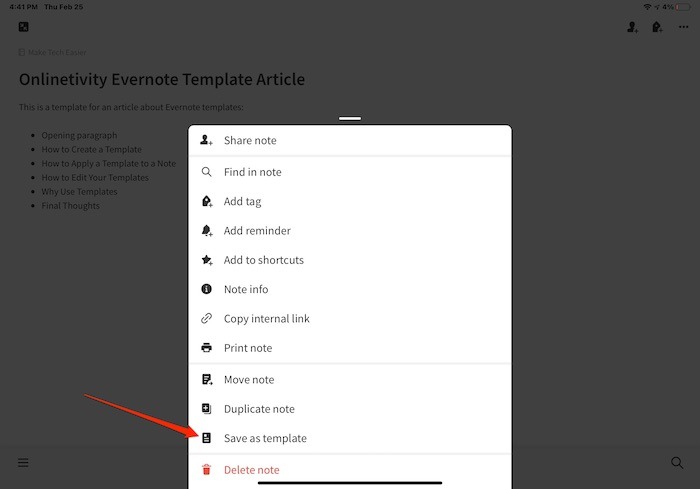Tap the star icon beside Add to shortcuts

coord(207,260)
